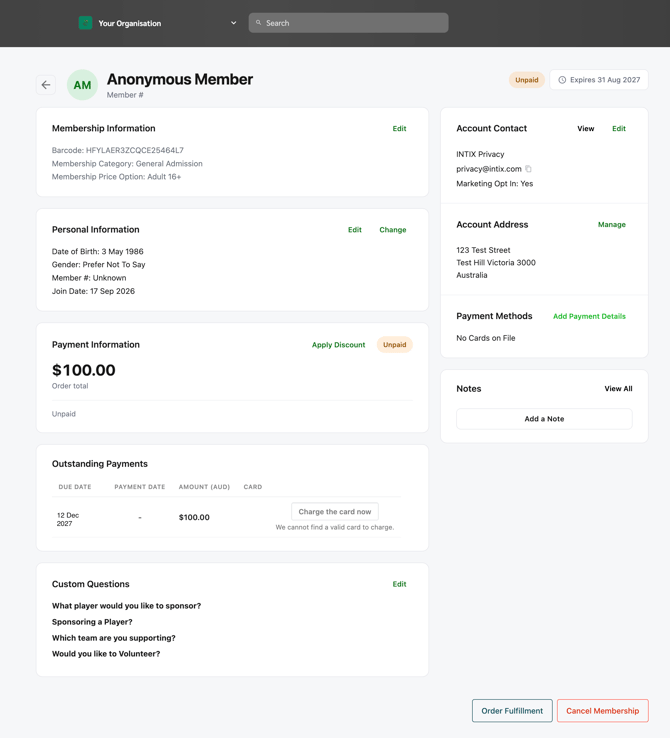The image size is (670, 738).
Task: Manage the Account Address
Action: point(612,225)
